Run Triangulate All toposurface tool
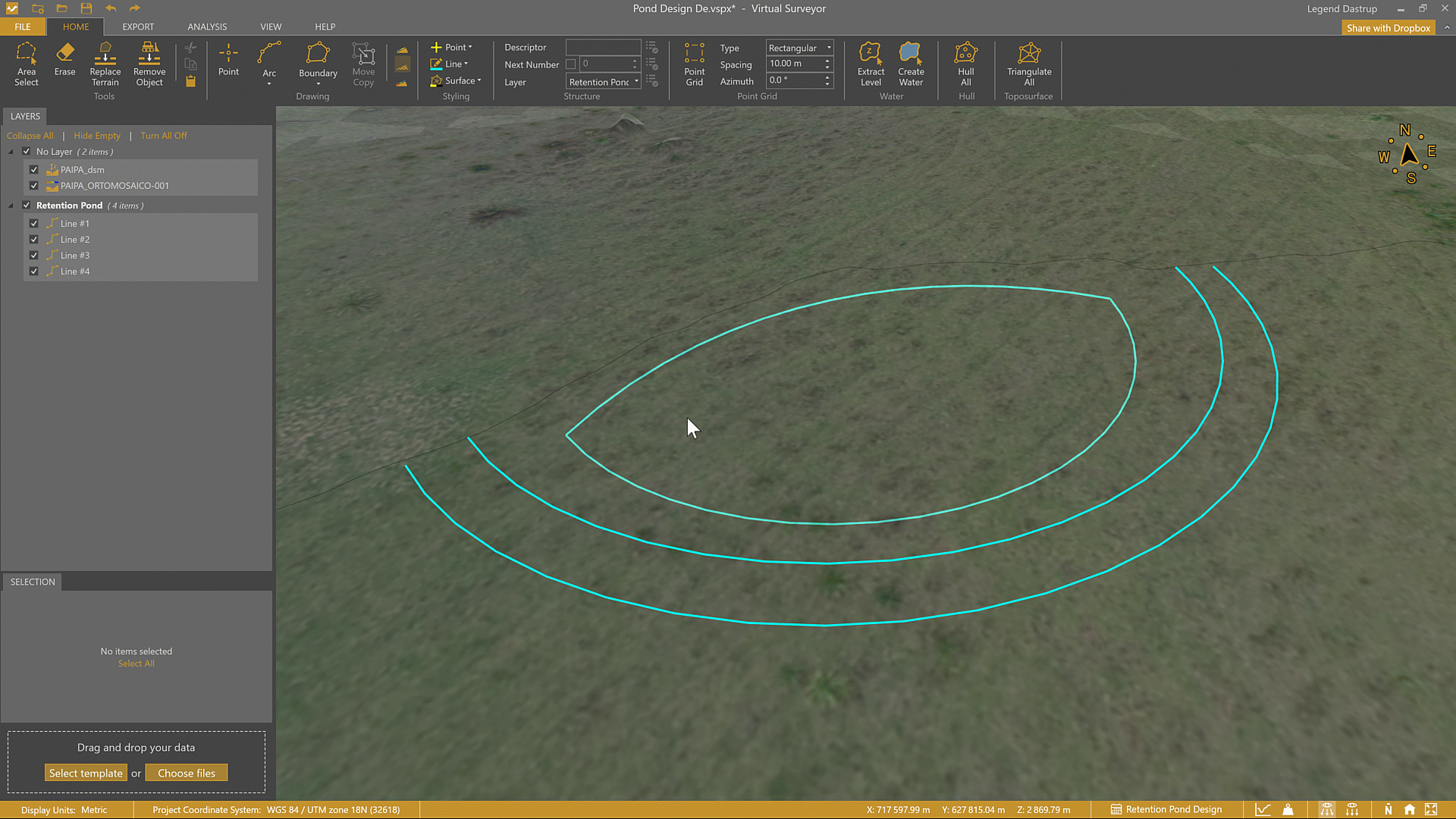1456x819 pixels. [x=1028, y=64]
